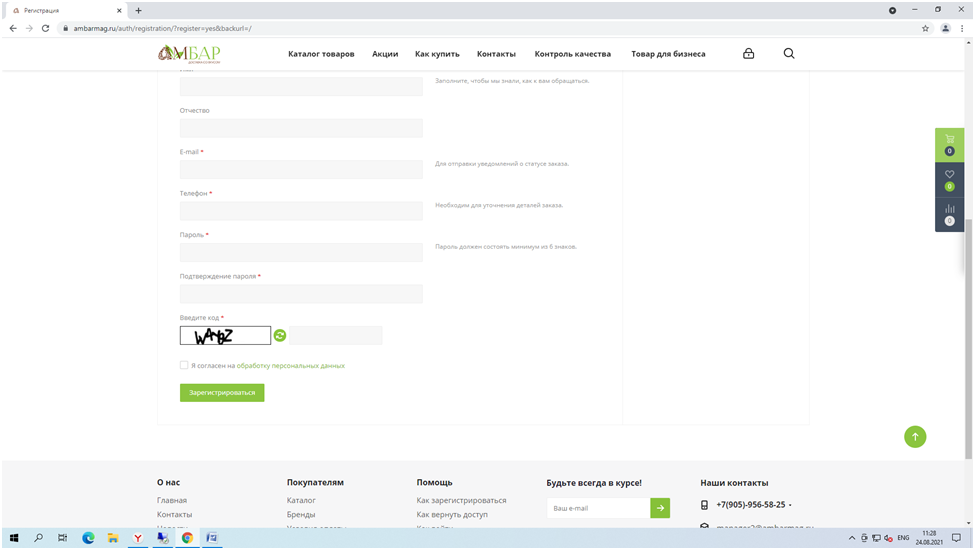This screenshot has width=975, height=550.
Task: Open the Каталог товаров menu
Action: click(x=321, y=54)
